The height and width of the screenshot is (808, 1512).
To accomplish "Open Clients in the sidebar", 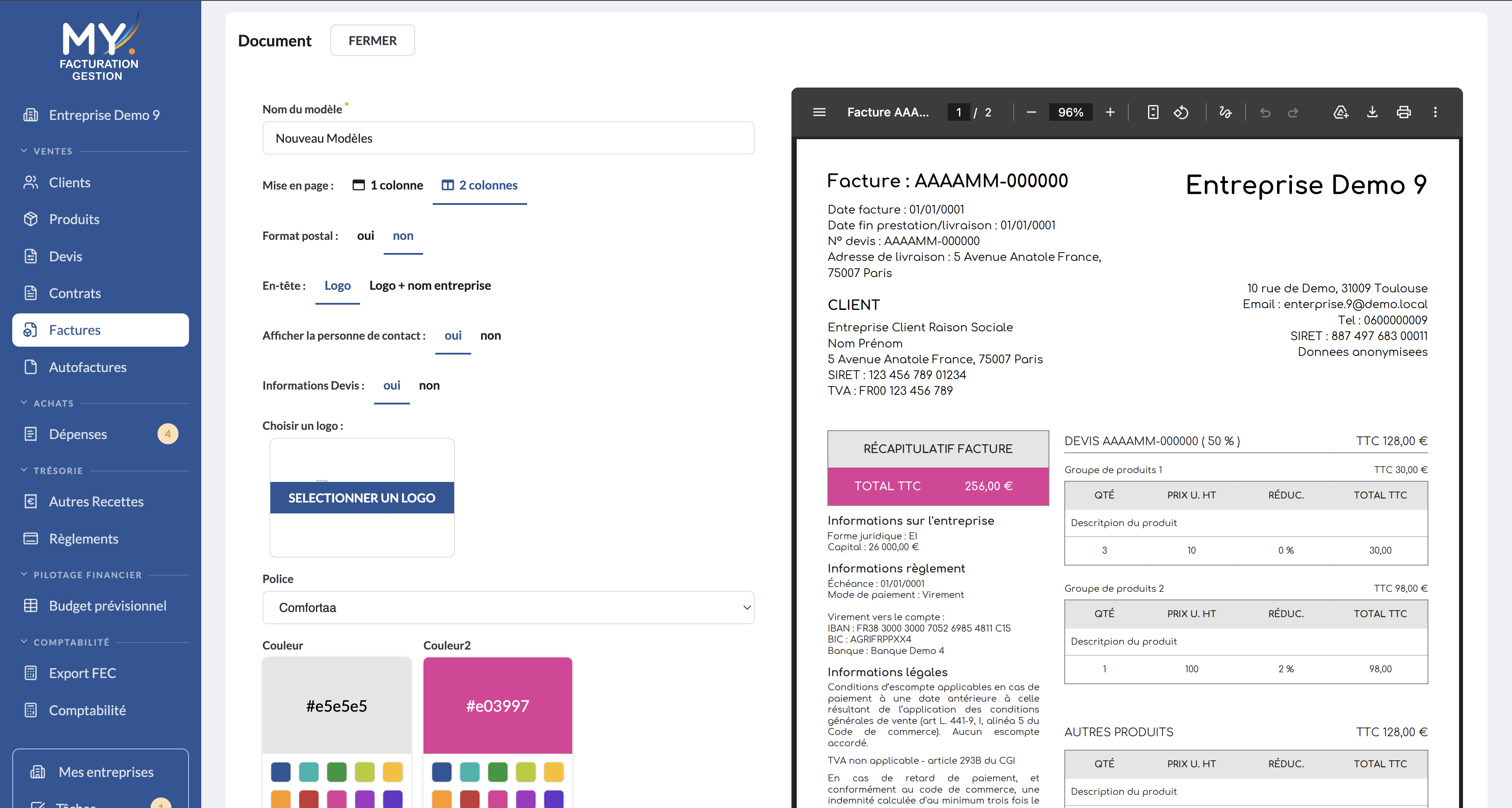I will pos(100,183).
